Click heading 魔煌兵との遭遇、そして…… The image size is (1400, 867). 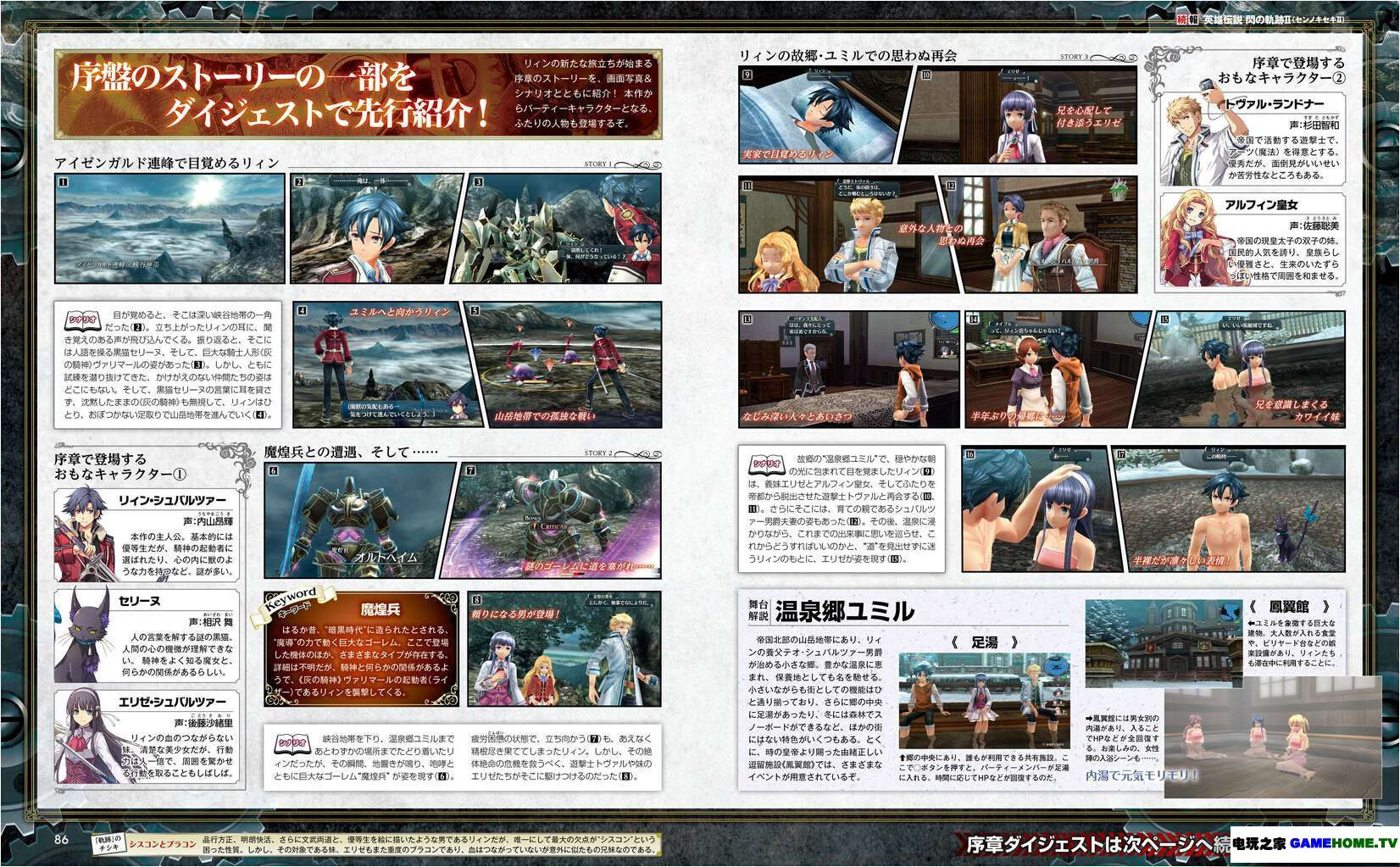(353, 452)
